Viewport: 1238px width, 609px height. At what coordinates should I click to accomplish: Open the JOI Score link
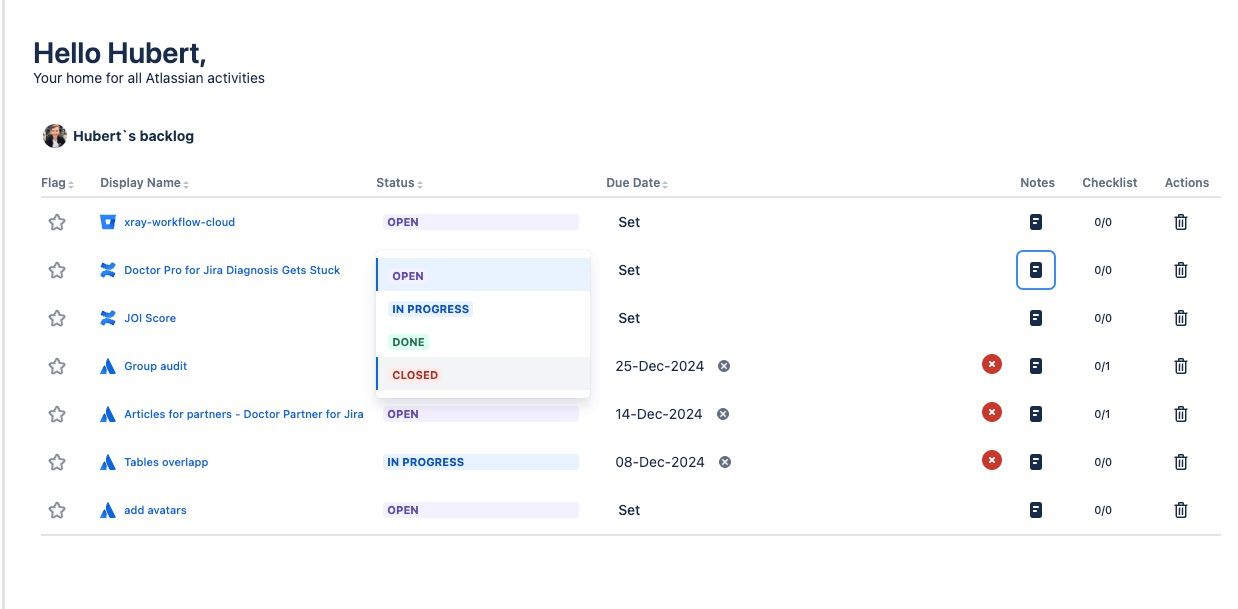[x=150, y=318]
